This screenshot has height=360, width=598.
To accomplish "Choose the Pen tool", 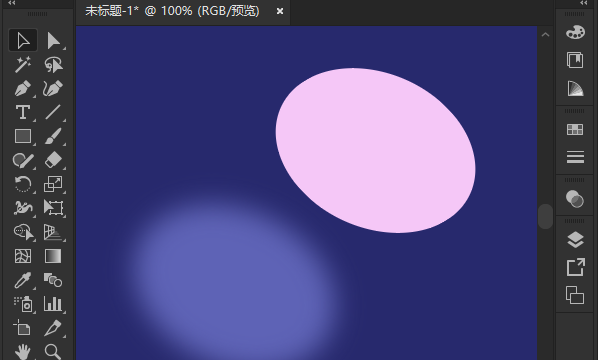I will (x=23, y=88).
